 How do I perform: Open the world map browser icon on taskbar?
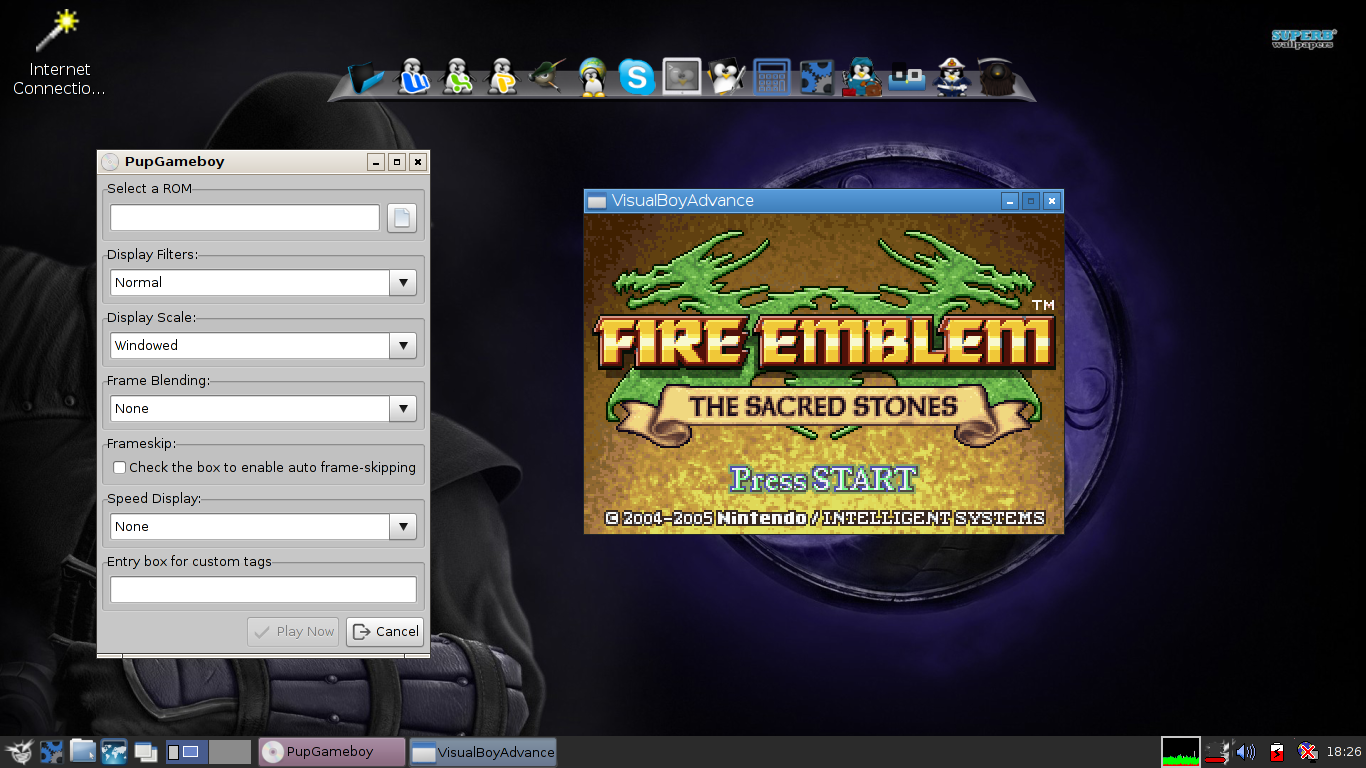pos(114,751)
